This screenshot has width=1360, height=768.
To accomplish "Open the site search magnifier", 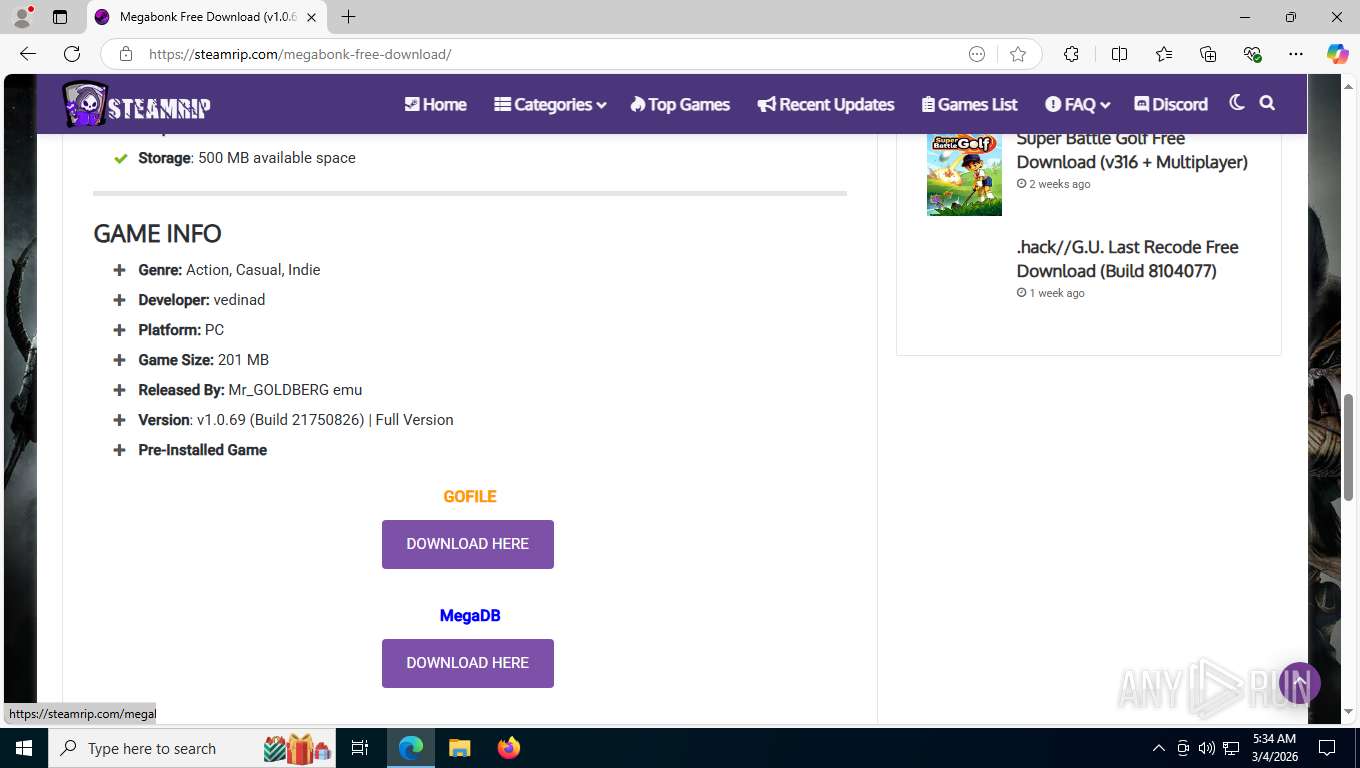I will [x=1267, y=103].
